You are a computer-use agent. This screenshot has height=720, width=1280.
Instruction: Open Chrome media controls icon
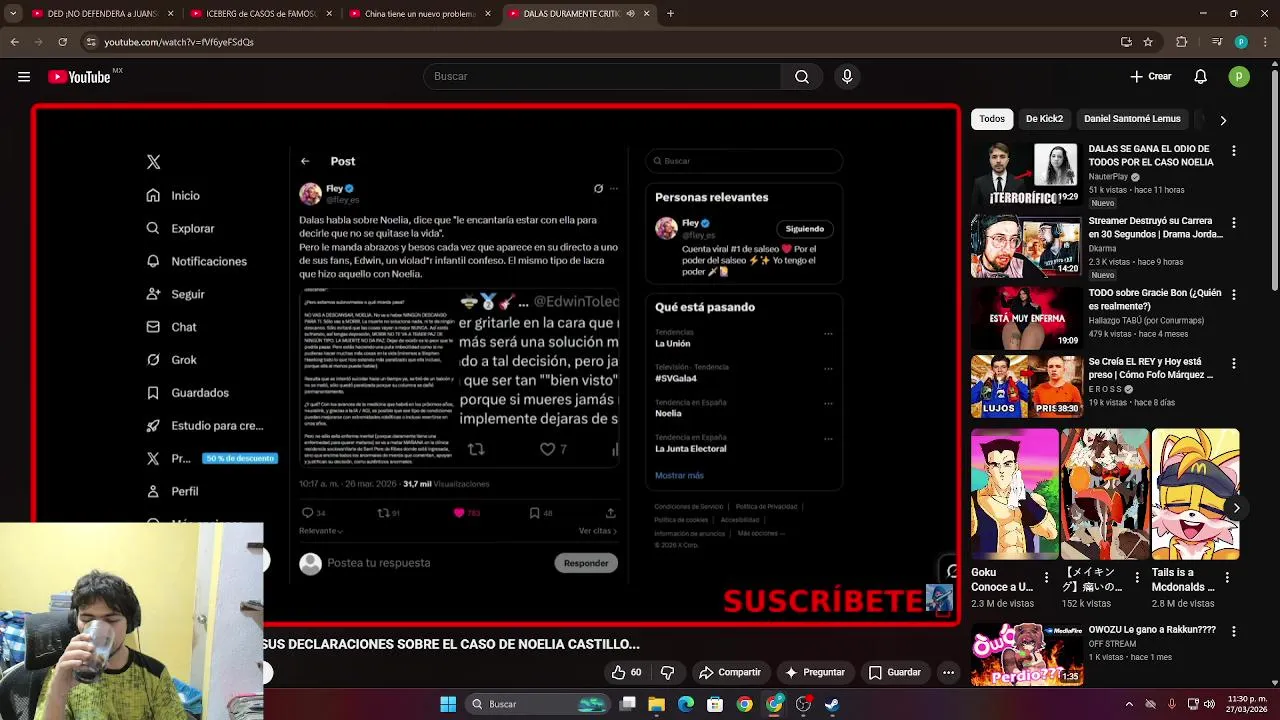click(x=1217, y=42)
